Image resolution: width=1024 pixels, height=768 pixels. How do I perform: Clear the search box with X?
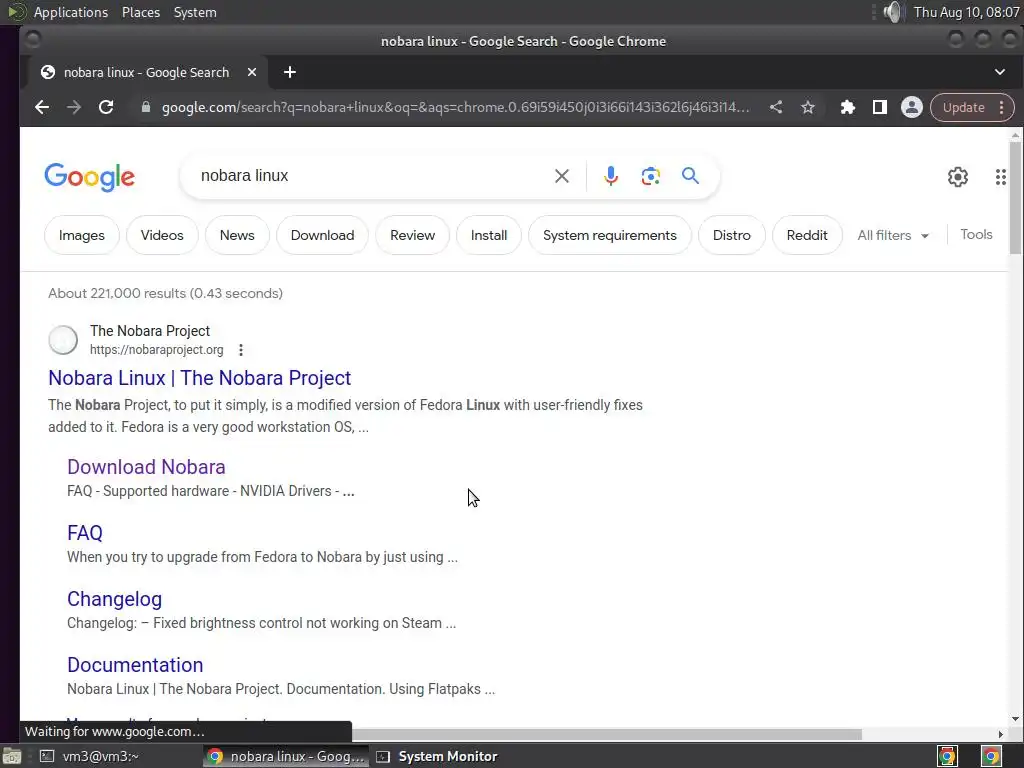(562, 176)
